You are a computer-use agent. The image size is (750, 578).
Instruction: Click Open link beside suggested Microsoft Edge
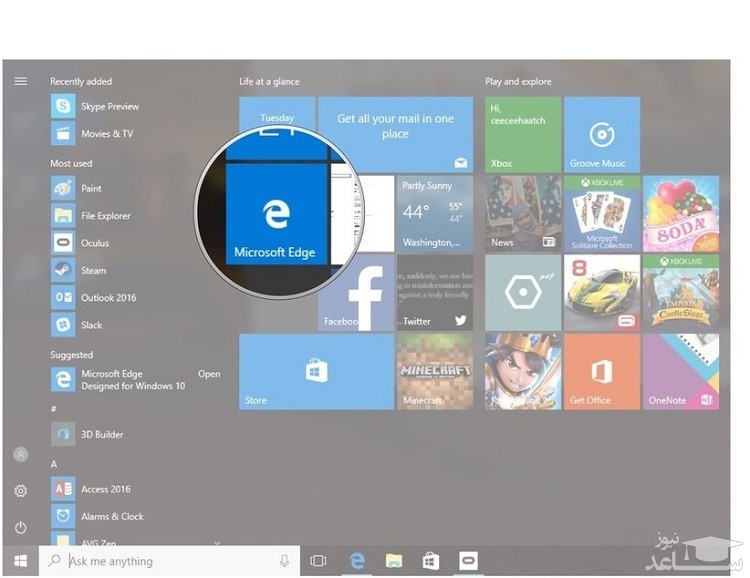(209, 374)
